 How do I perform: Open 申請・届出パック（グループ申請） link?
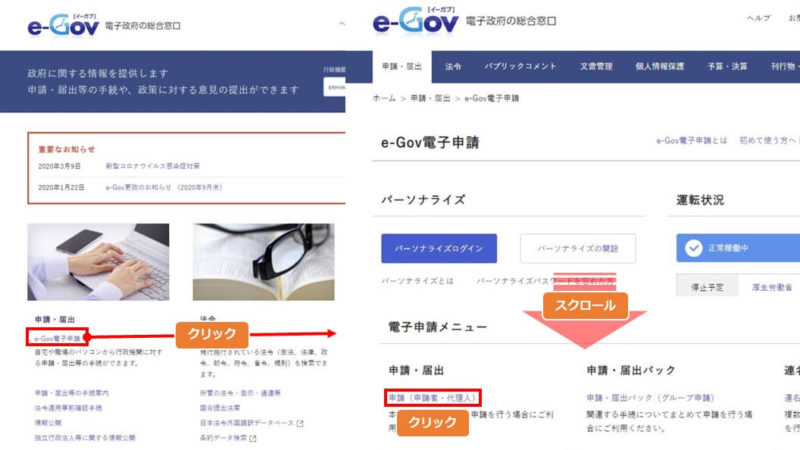[651, 397]
